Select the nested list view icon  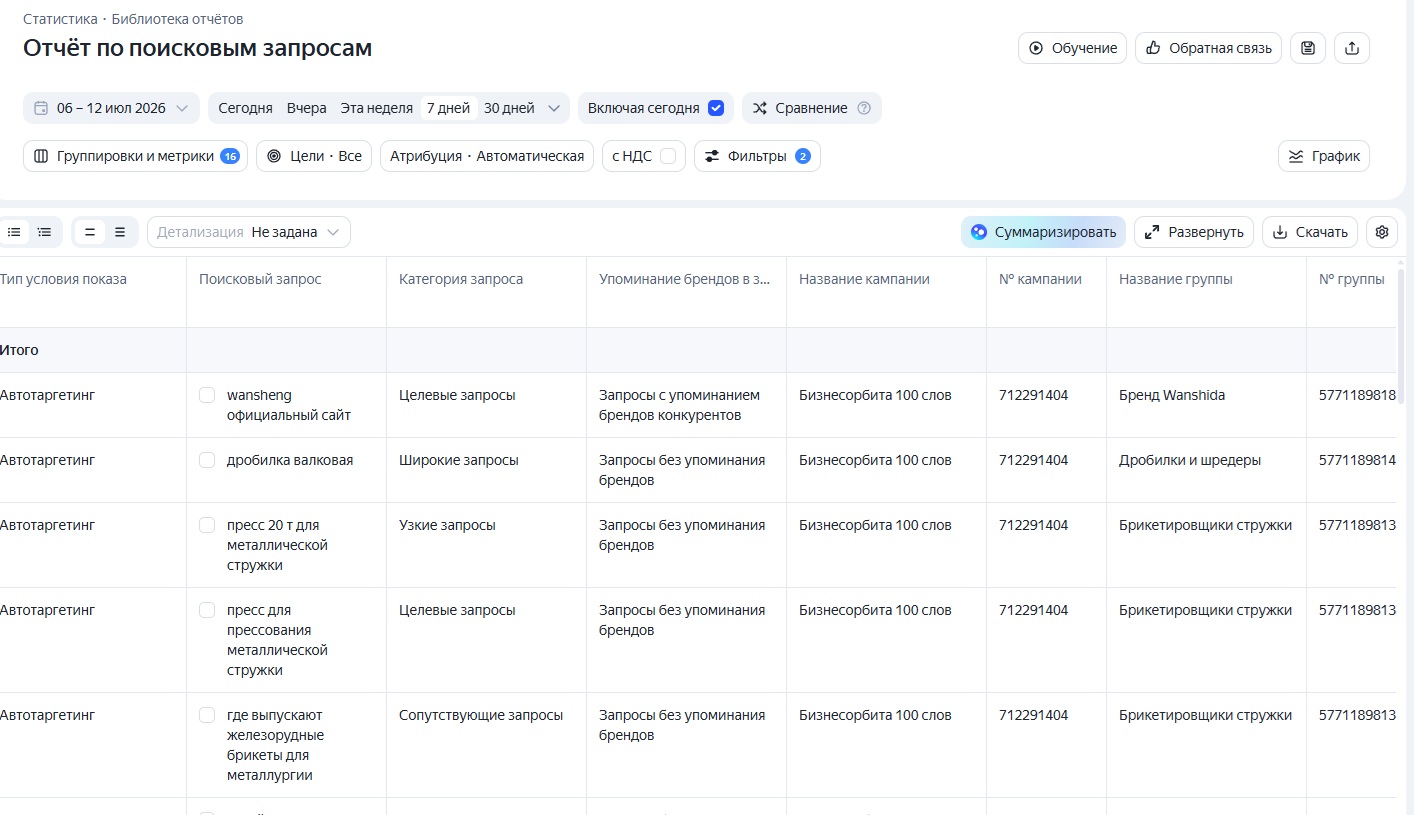(x=44, y=232)
